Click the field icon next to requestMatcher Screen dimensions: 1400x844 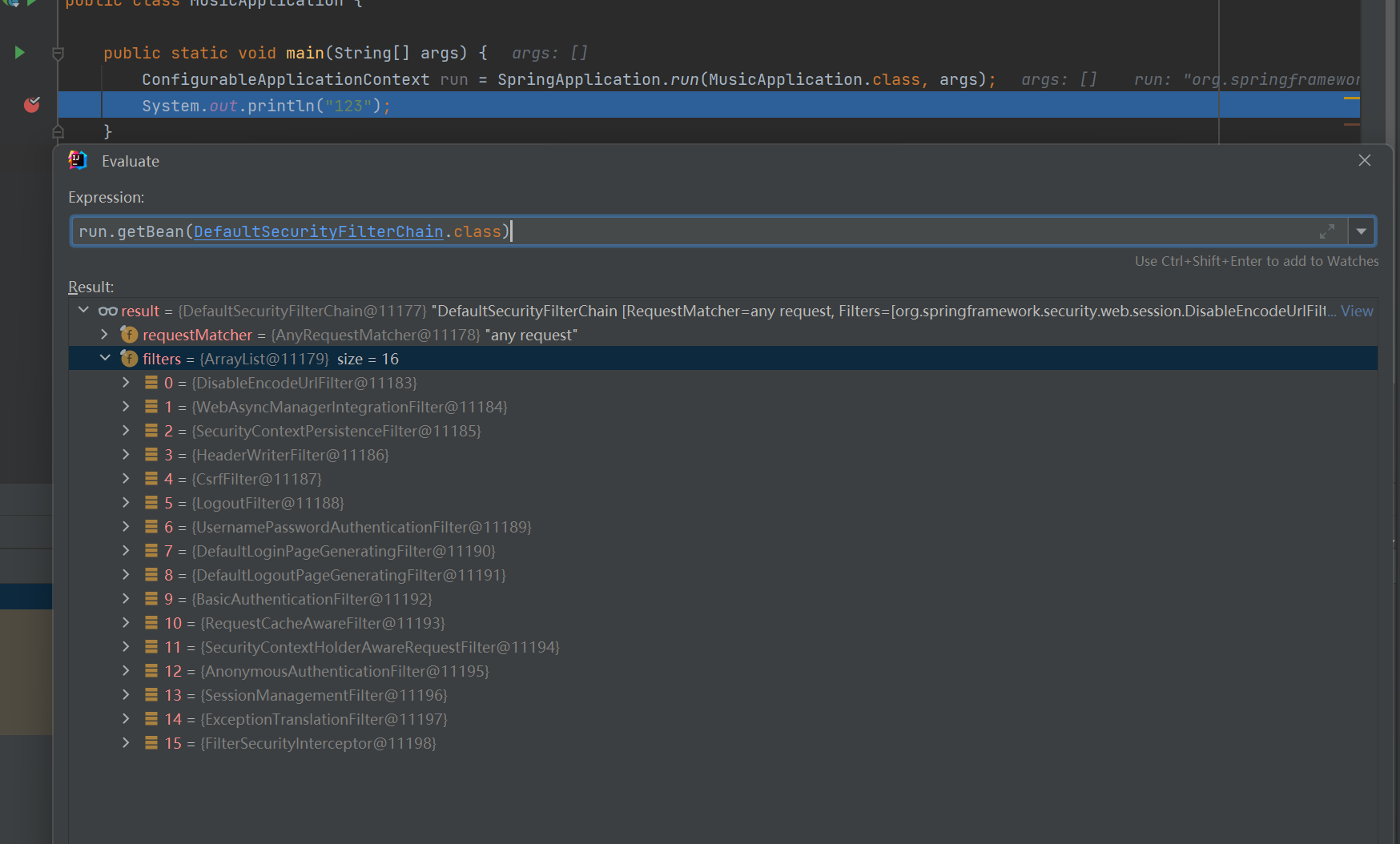[x=129, y=335]
